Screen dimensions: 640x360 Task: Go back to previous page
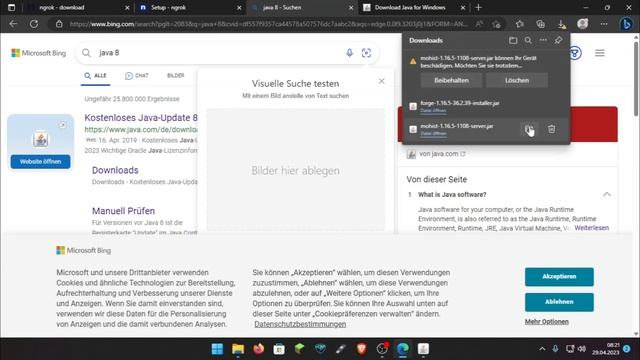tap(13, 24)
